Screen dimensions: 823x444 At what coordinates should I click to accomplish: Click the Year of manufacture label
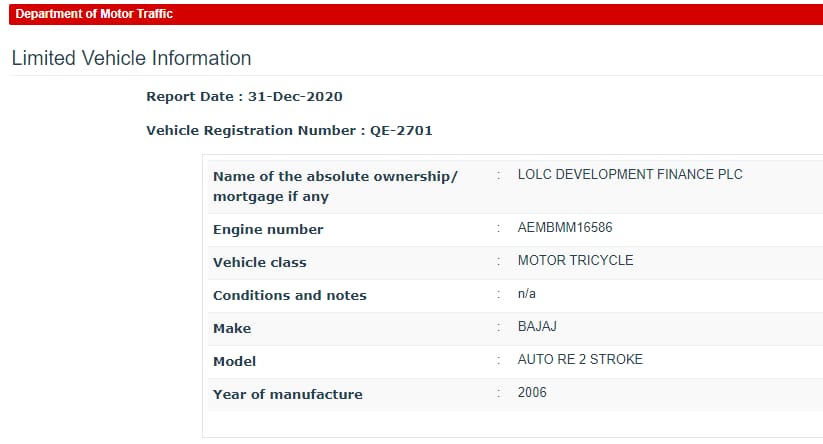pyautogui.click(x=288, y=395)
